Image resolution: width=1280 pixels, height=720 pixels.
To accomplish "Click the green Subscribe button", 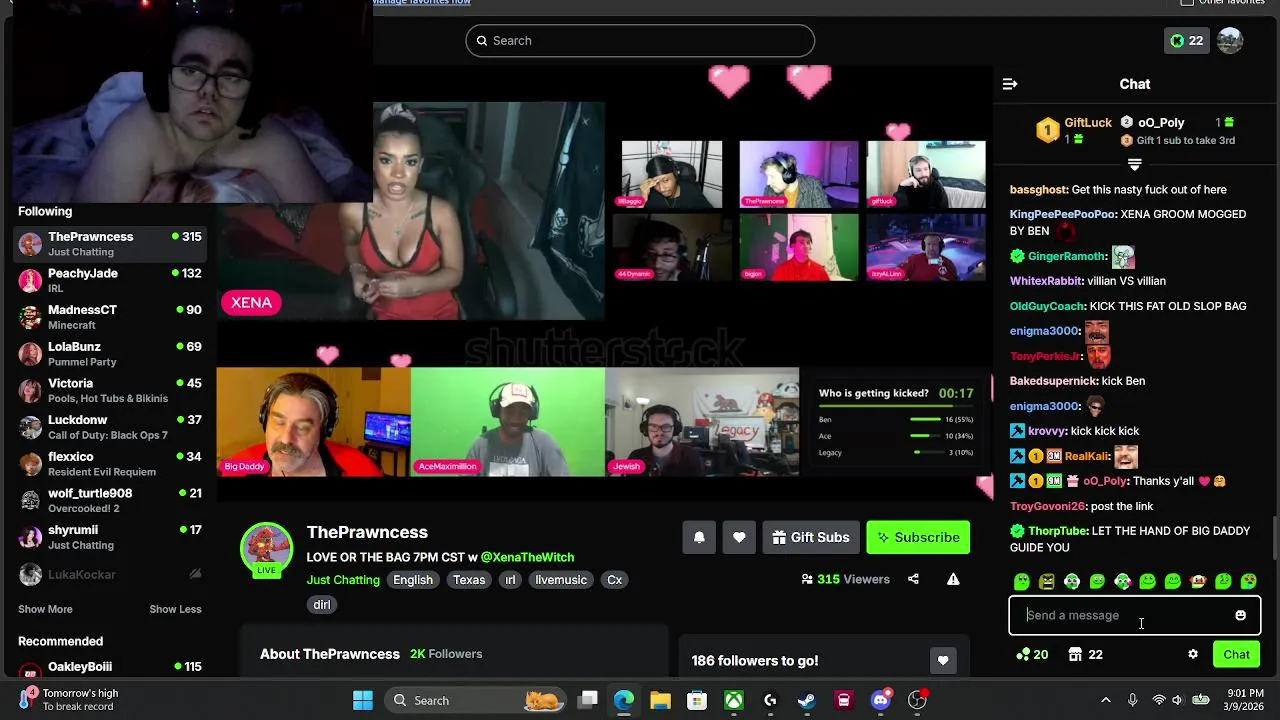I will (918, 537).
